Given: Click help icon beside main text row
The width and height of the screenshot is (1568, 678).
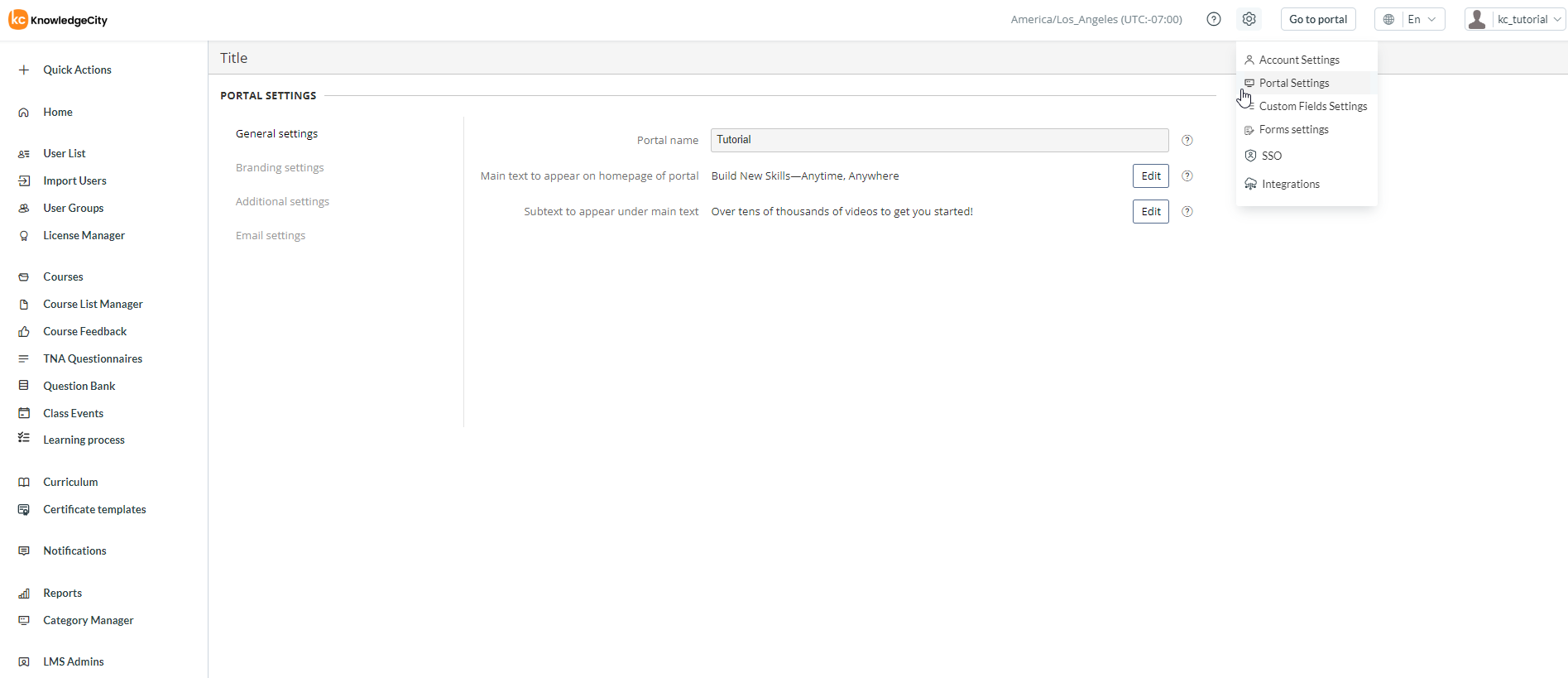Looking at the screenshot, I should point(1187,176).
